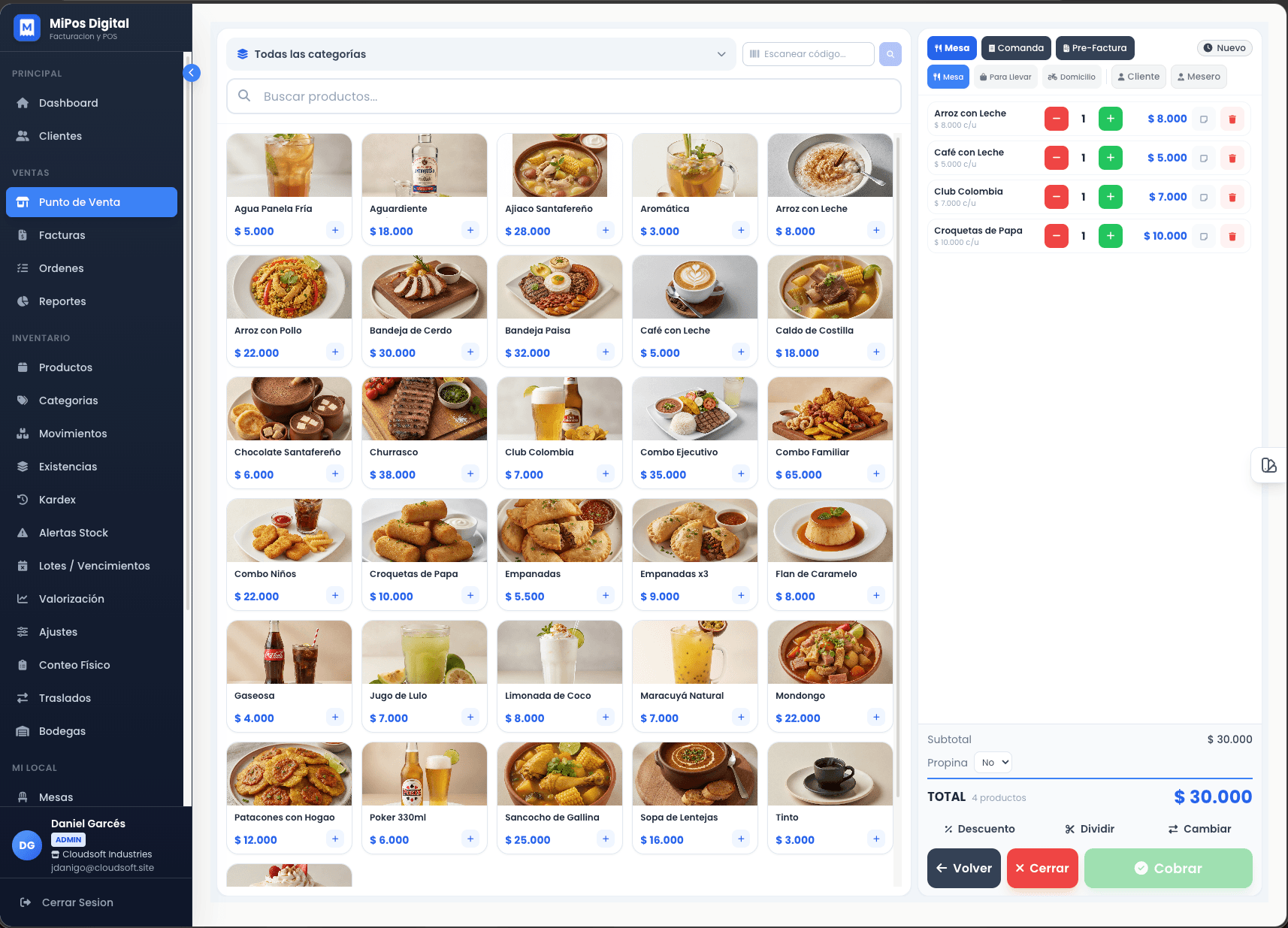Decrease Croquetas de Papa quantity
Viewport: 1288px width, 928px height.
click(x=1057, y=236)
